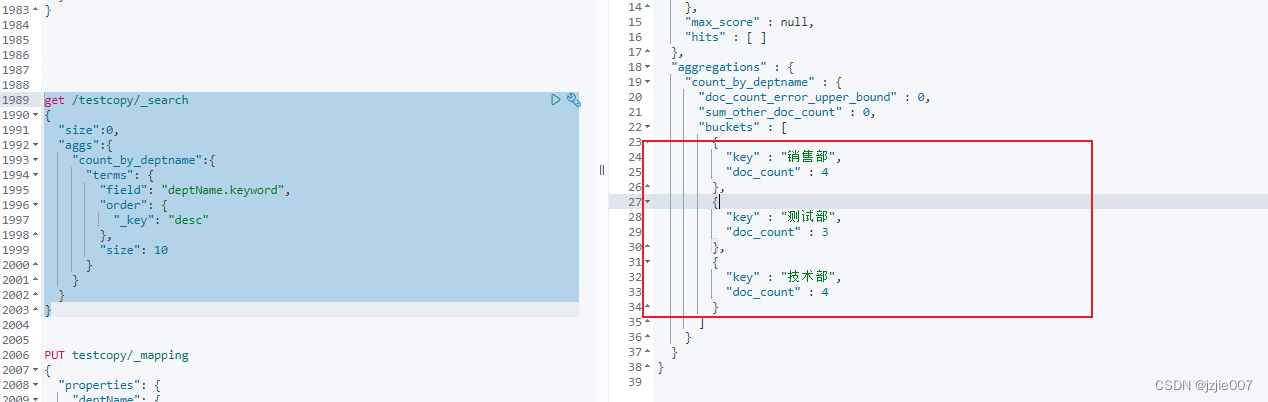This screenshot has width=1268, height=402.
Task: Click "doc_count" : 4 on response line 25
Action: click(x=777, y=172)
